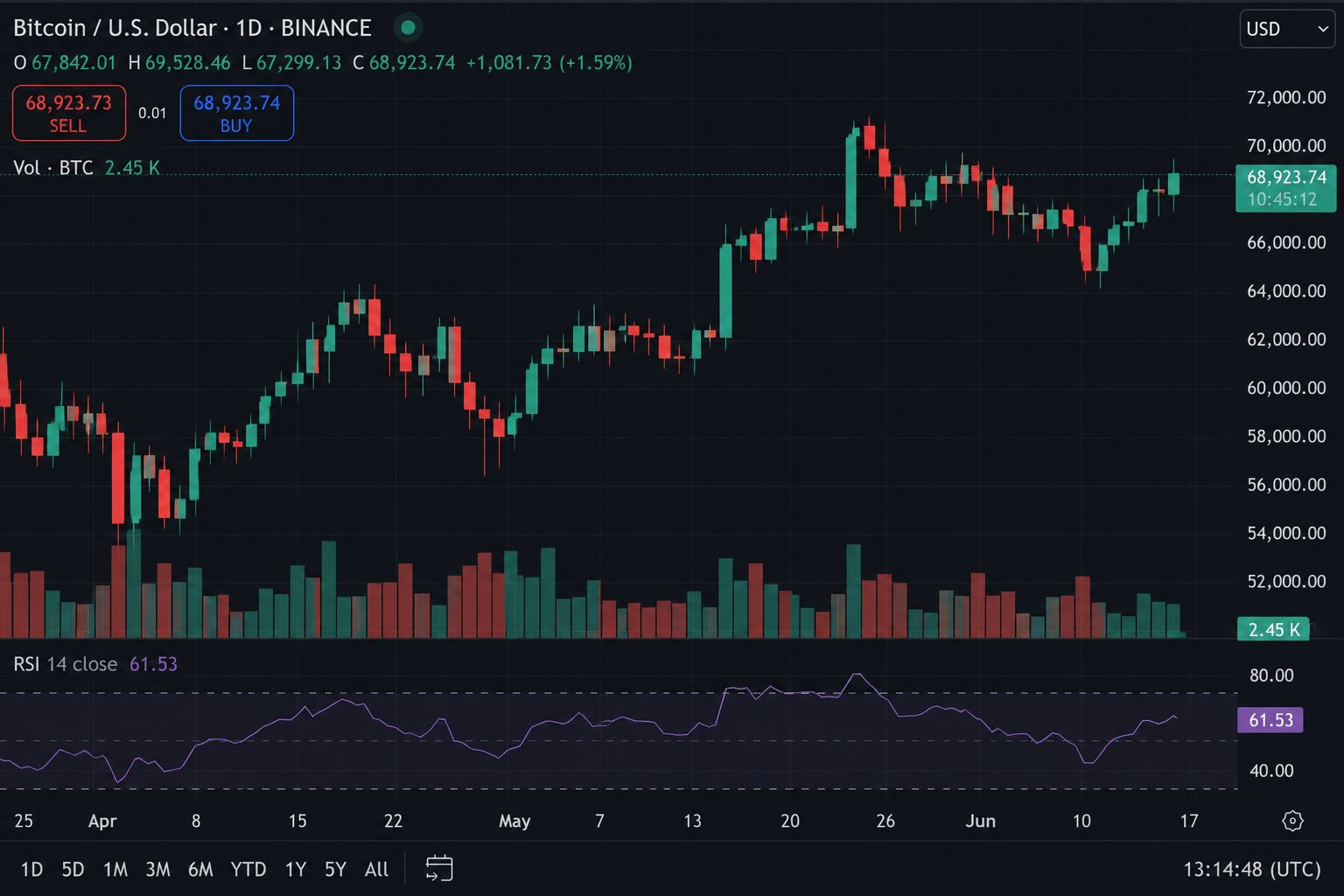Select the 1D time range

[x=31, y=870]
